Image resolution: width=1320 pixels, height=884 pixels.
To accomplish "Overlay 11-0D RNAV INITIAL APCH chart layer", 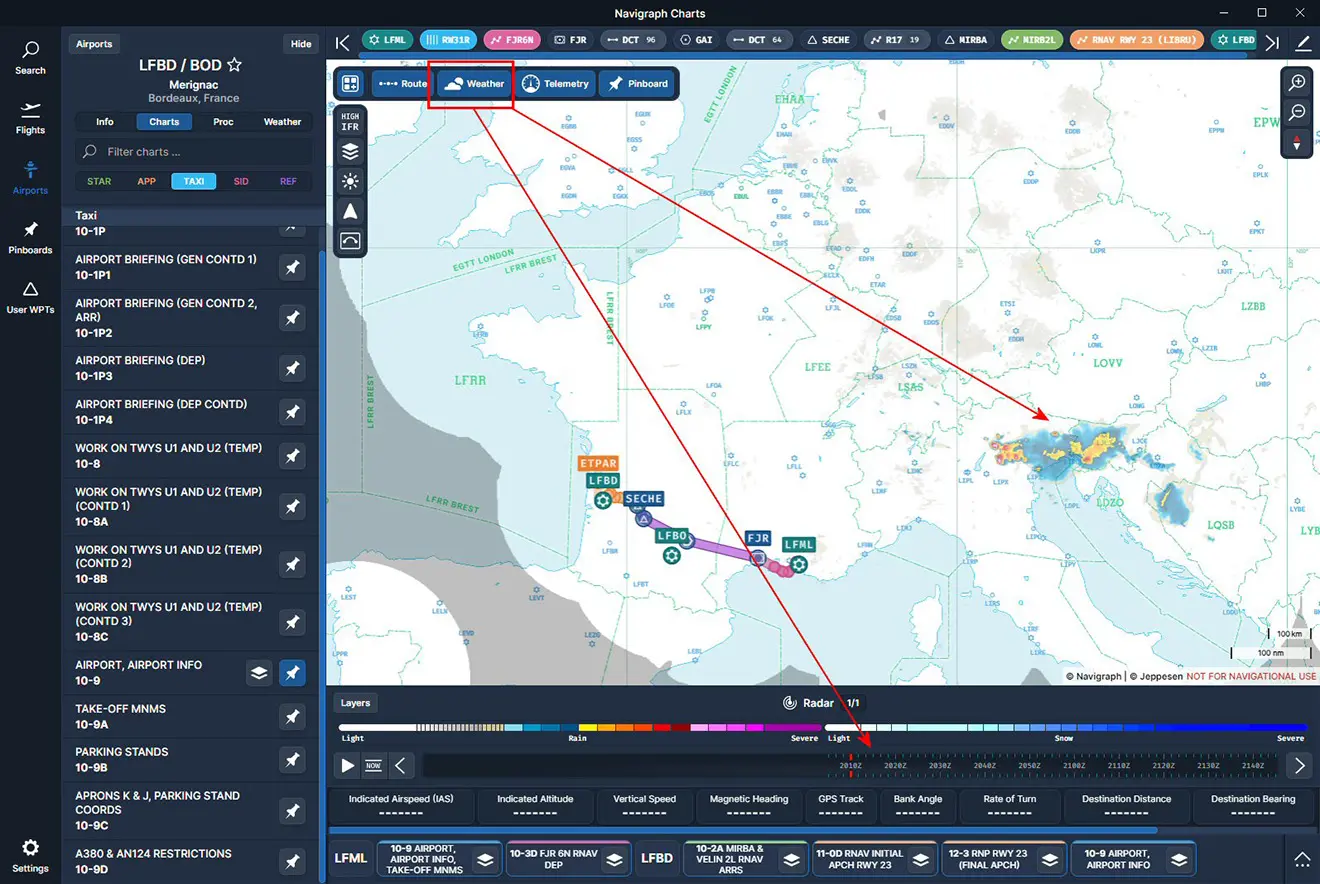I will point(920,859).
